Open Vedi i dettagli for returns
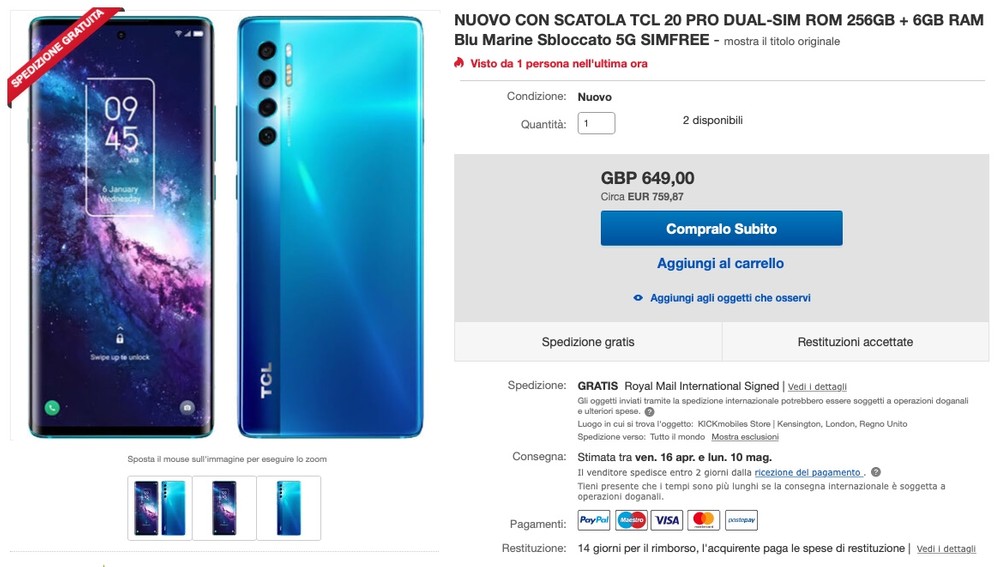This screenshot has width=1000, height=567. (946, 549)
